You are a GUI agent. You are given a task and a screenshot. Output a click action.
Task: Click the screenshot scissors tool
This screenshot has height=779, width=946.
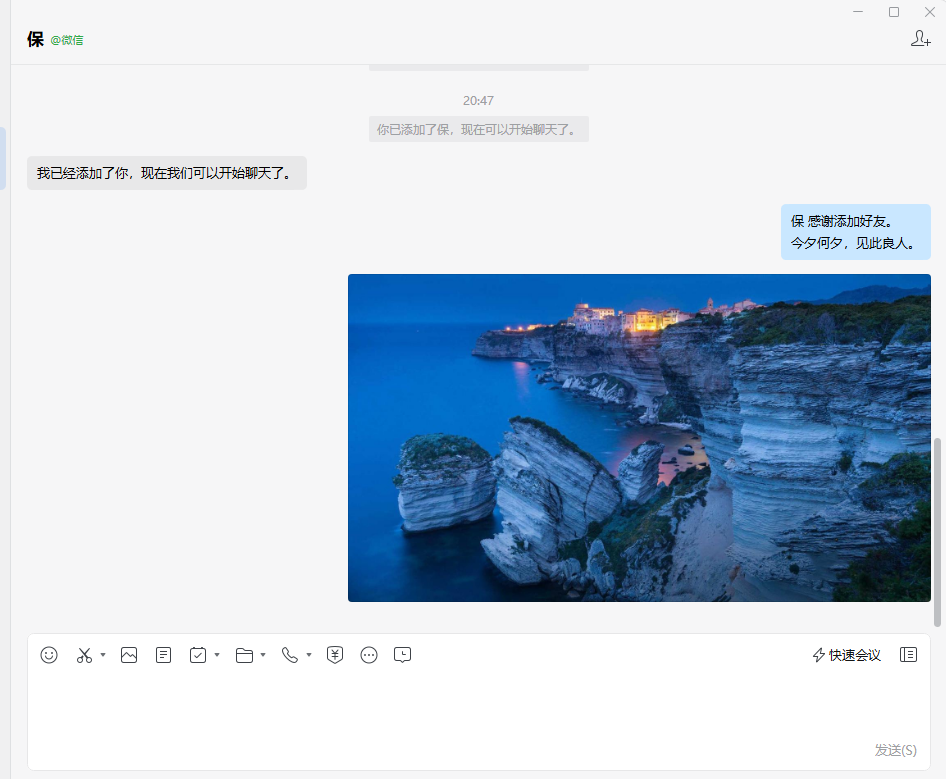(x=84, y=655)
